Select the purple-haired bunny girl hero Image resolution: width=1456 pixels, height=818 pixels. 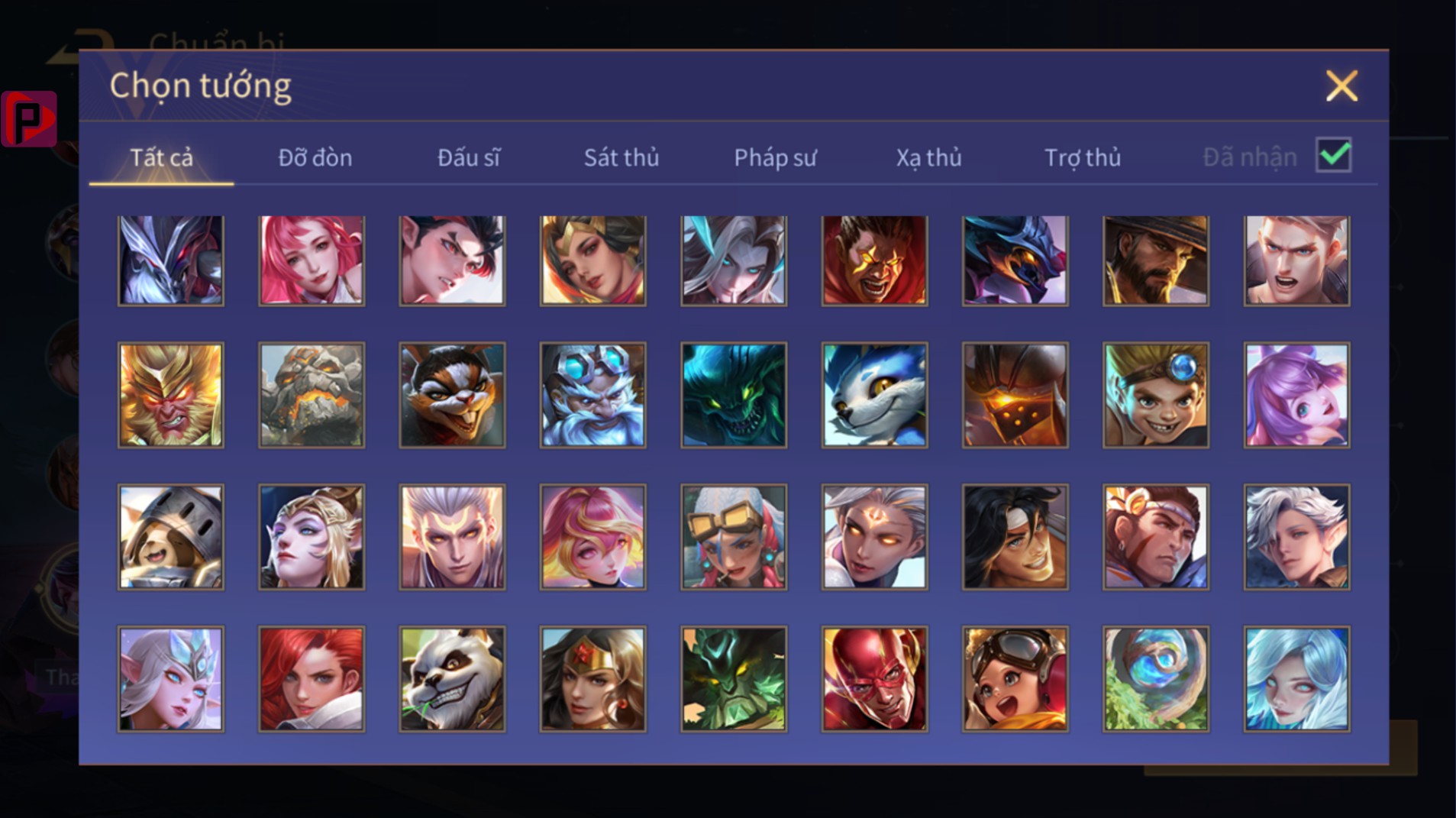pos(1296,395)
